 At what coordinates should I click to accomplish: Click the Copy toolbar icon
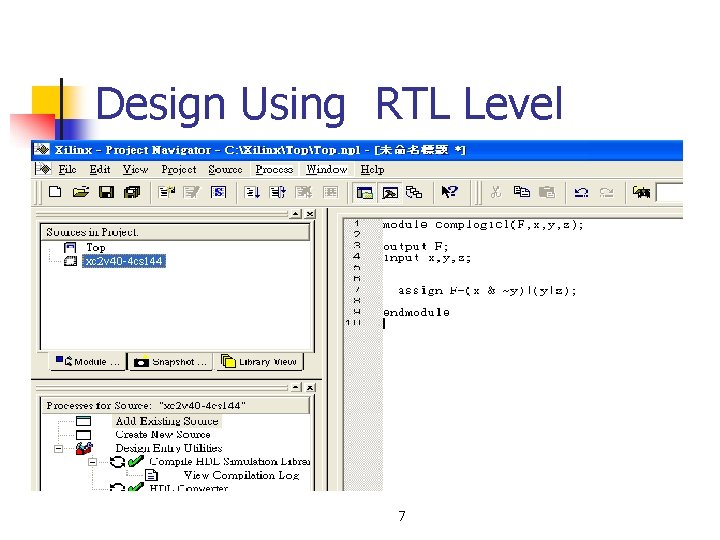(x=522, y=192)
